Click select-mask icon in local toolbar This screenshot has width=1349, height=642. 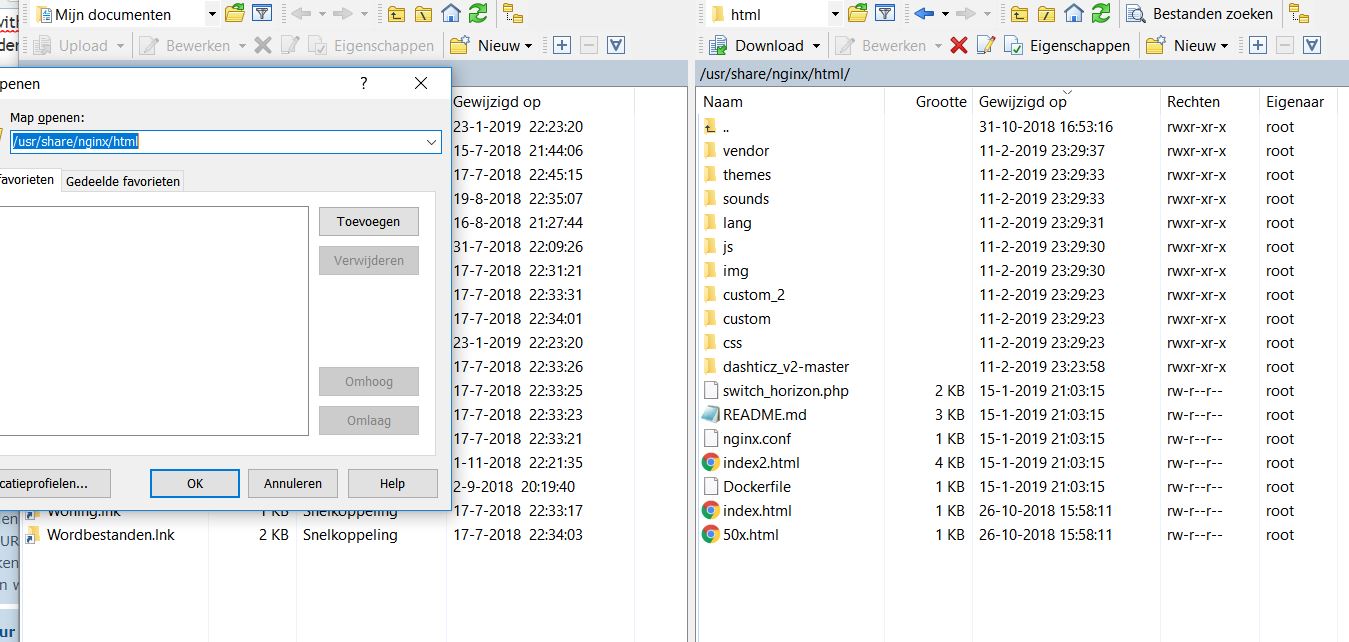coord(616,45)
